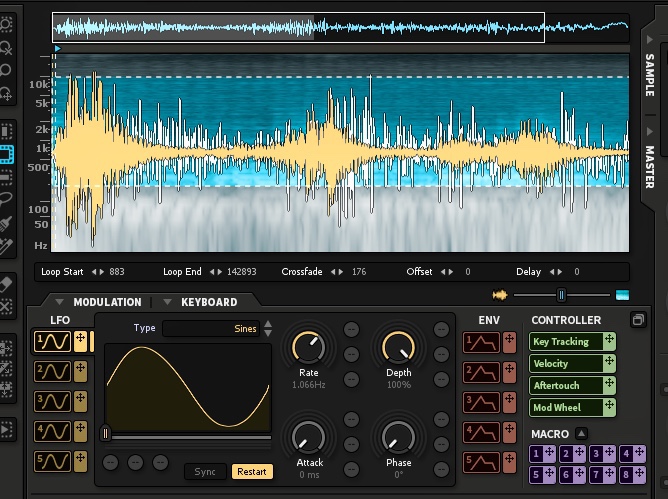Click the brush selection tool in left toolbar

(7, 222)
